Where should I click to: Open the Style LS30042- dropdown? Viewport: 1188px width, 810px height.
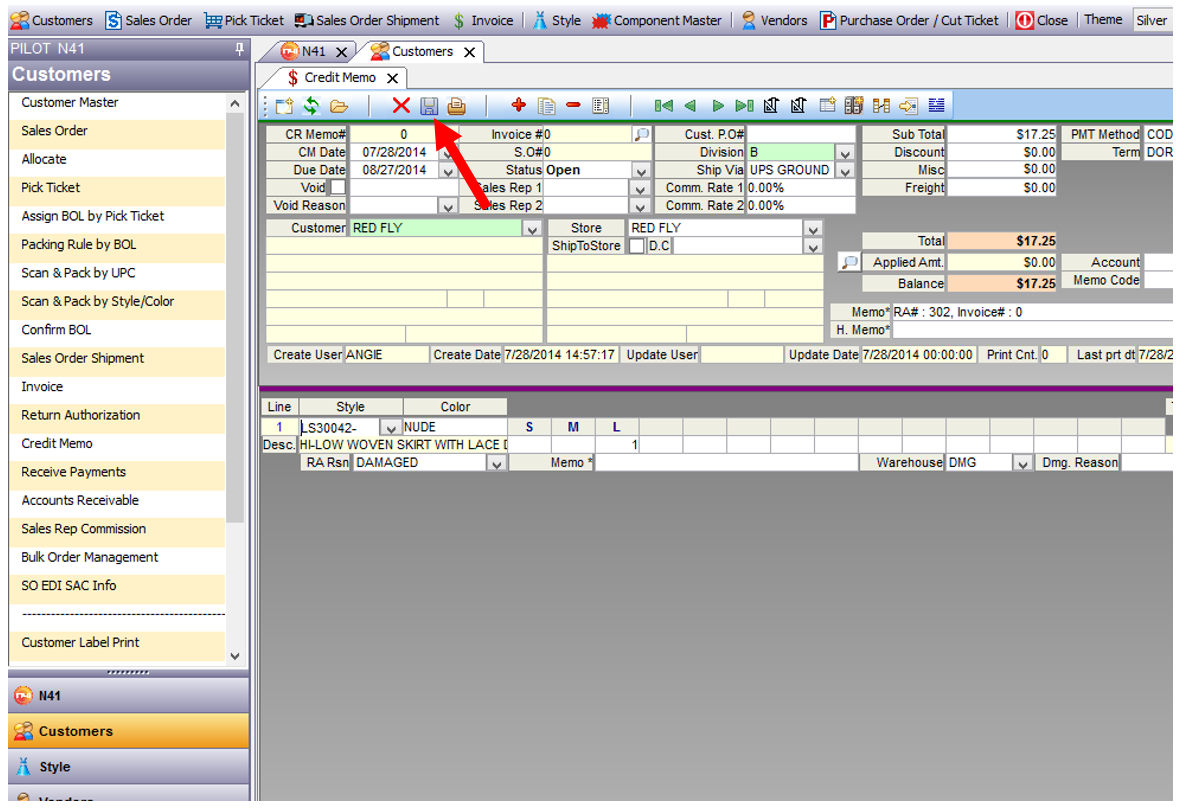(390, 428)
